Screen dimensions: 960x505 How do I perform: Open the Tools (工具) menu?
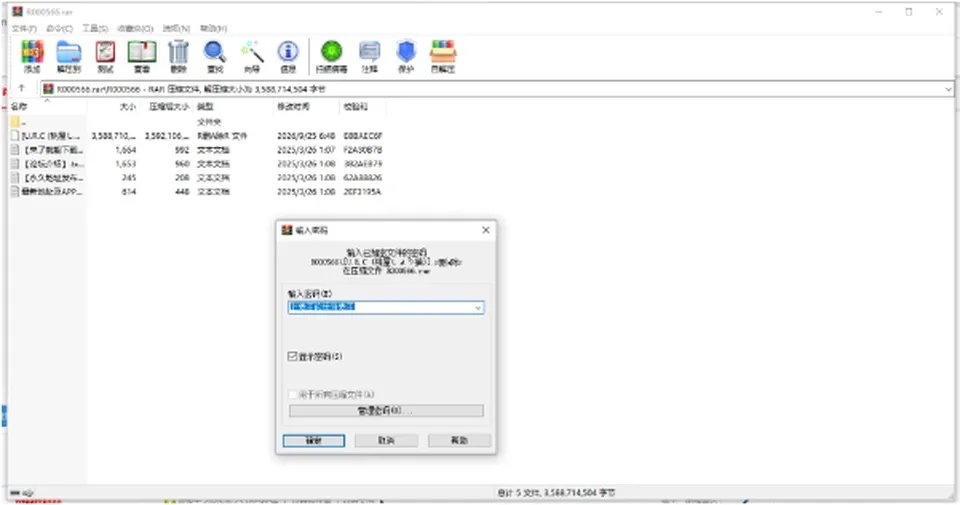tap(95, 28)
